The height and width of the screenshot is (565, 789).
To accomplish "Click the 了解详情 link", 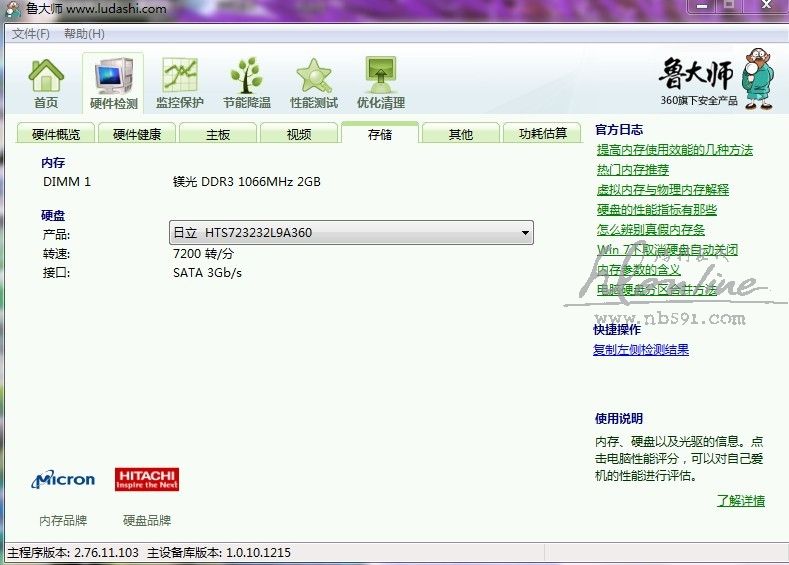I will (741, 501).
